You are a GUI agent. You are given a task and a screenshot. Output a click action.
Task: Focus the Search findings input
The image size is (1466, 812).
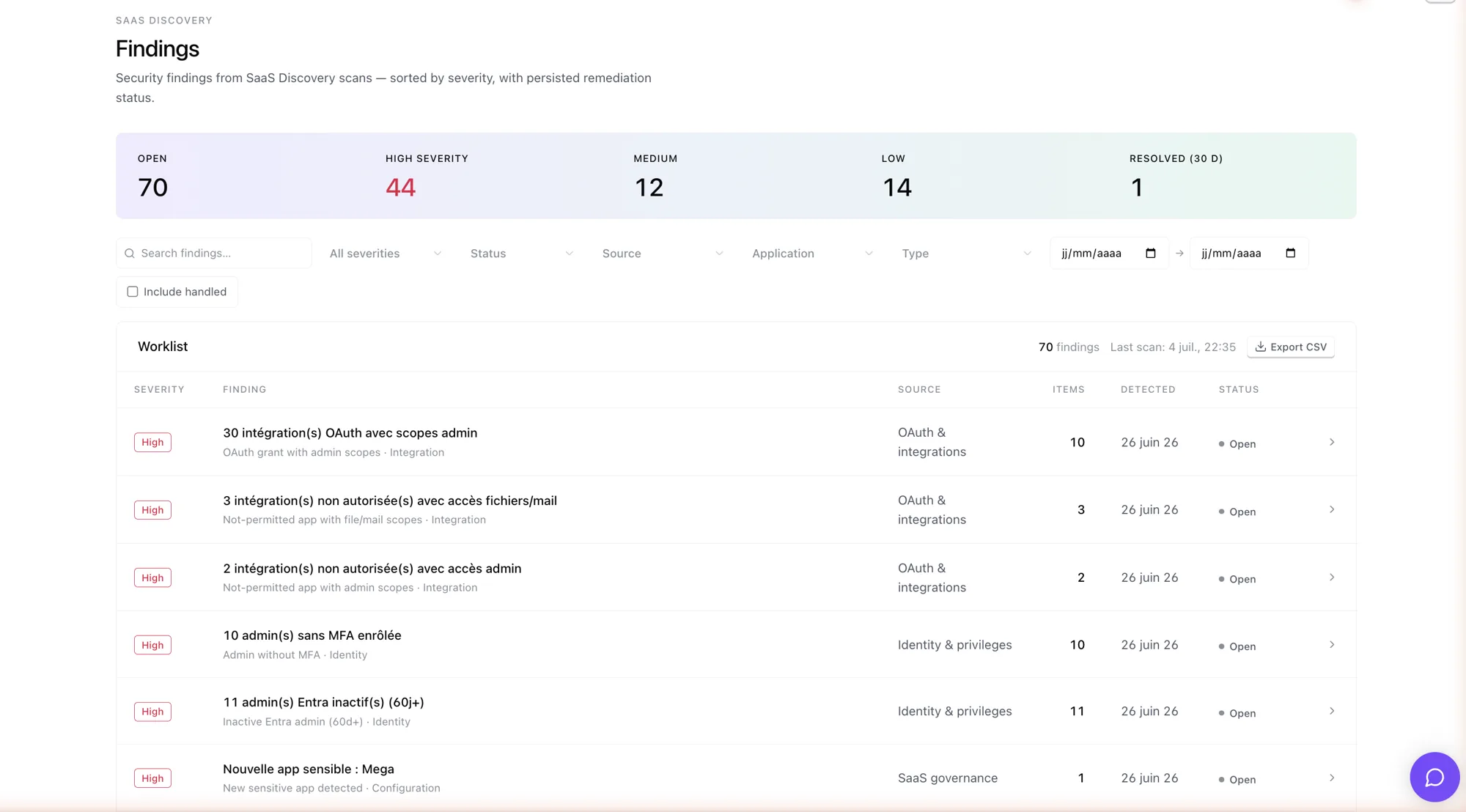tap(214, 254)
